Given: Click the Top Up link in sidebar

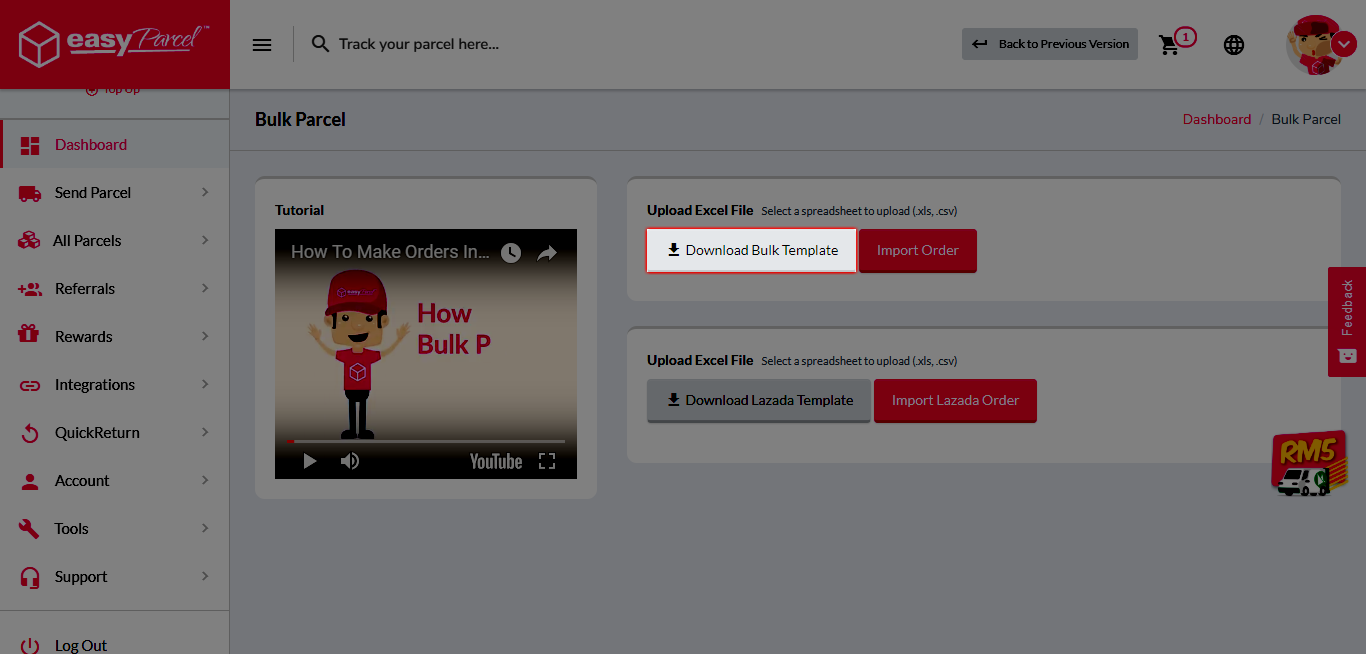Looking at the screenshot, I should (x=114, y=90).
